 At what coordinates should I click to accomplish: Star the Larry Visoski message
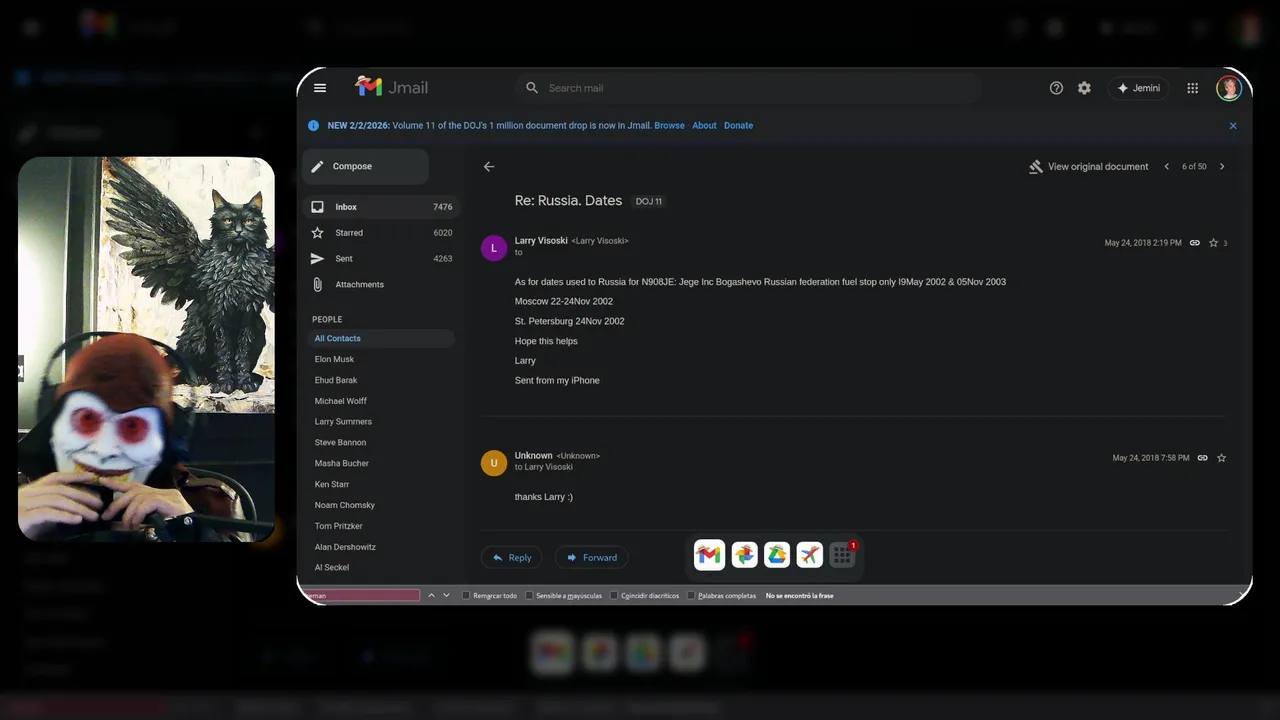(1214, 243)
